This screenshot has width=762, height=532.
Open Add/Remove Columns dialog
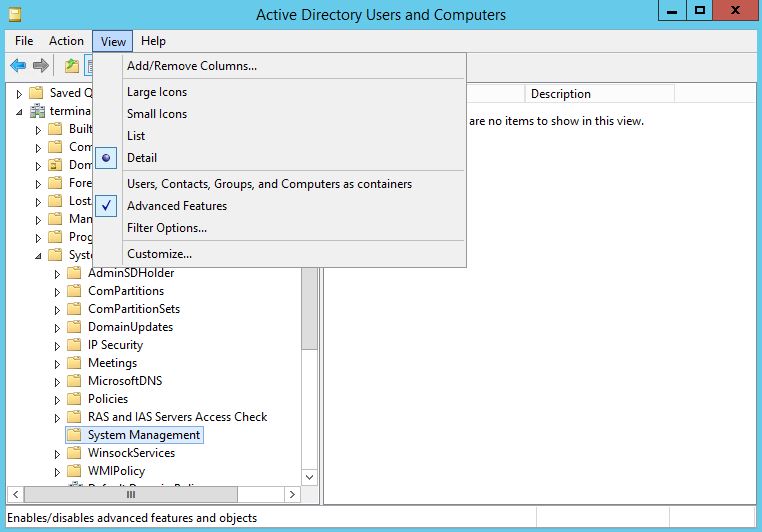[279, 66]
